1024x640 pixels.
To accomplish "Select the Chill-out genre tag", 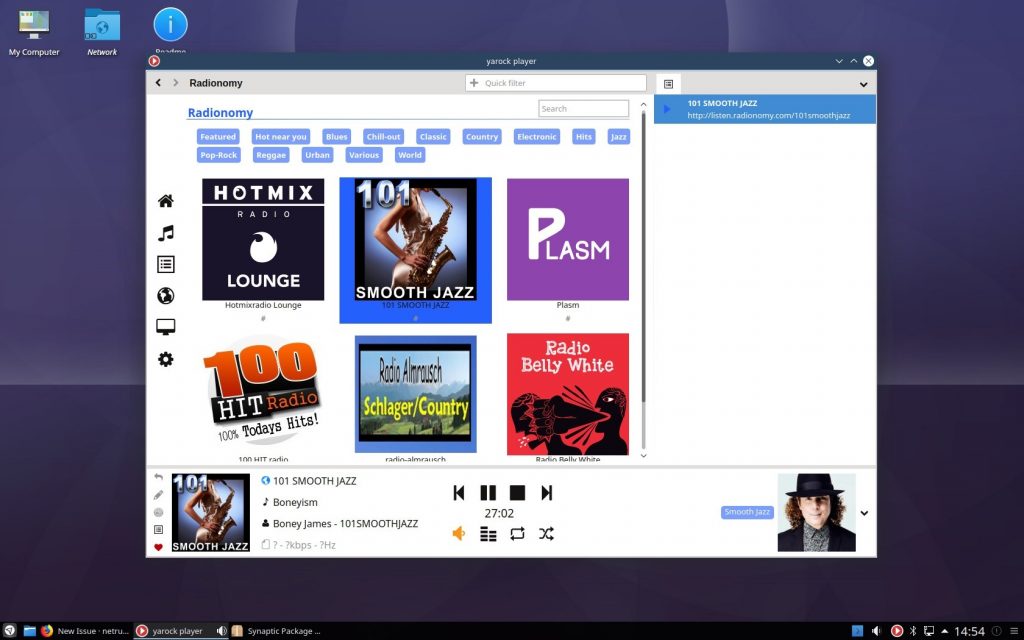I will pos(383,137).
